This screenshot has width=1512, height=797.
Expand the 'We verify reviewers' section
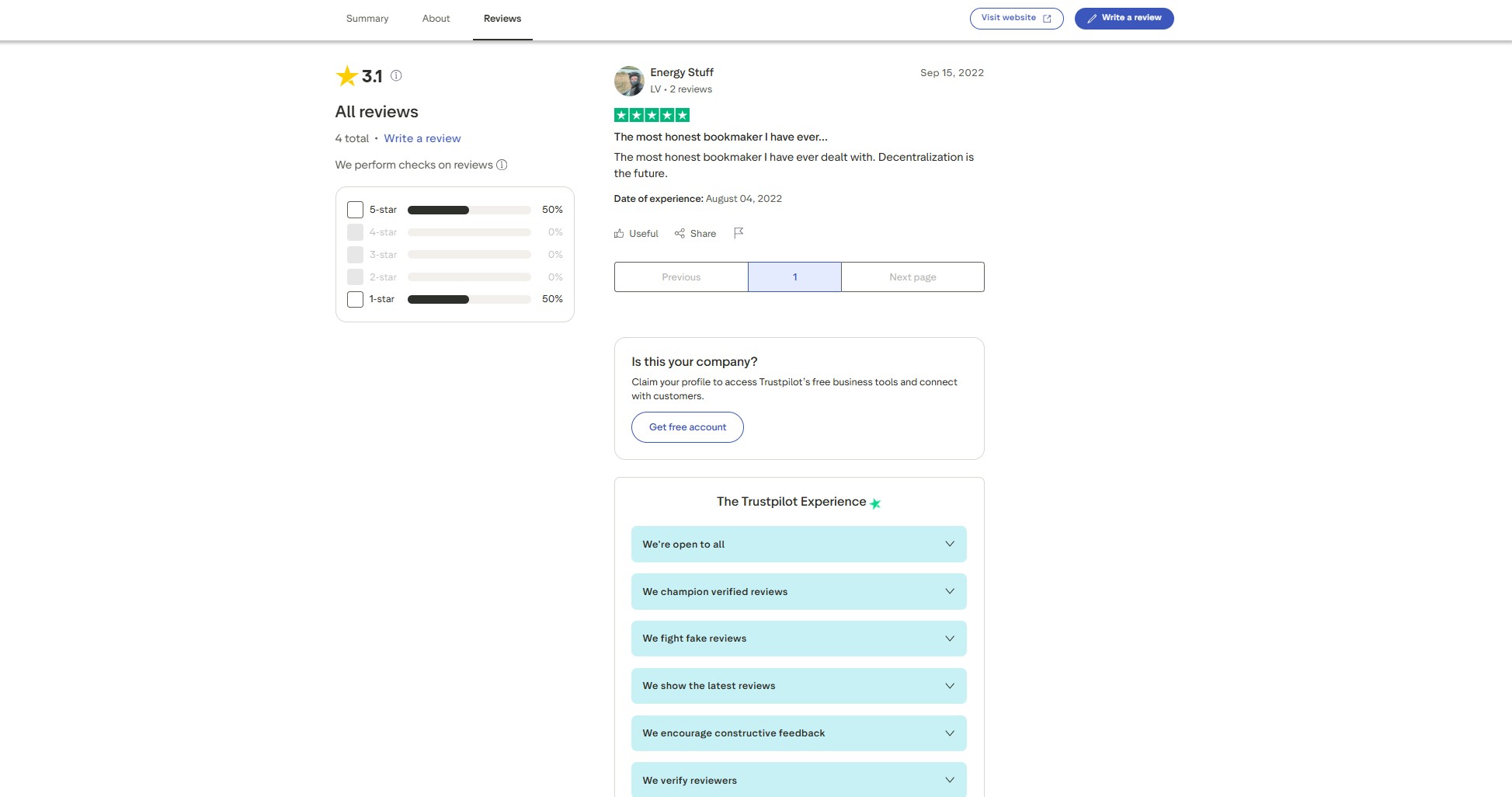pyautogui.click(x=798, y=780)
